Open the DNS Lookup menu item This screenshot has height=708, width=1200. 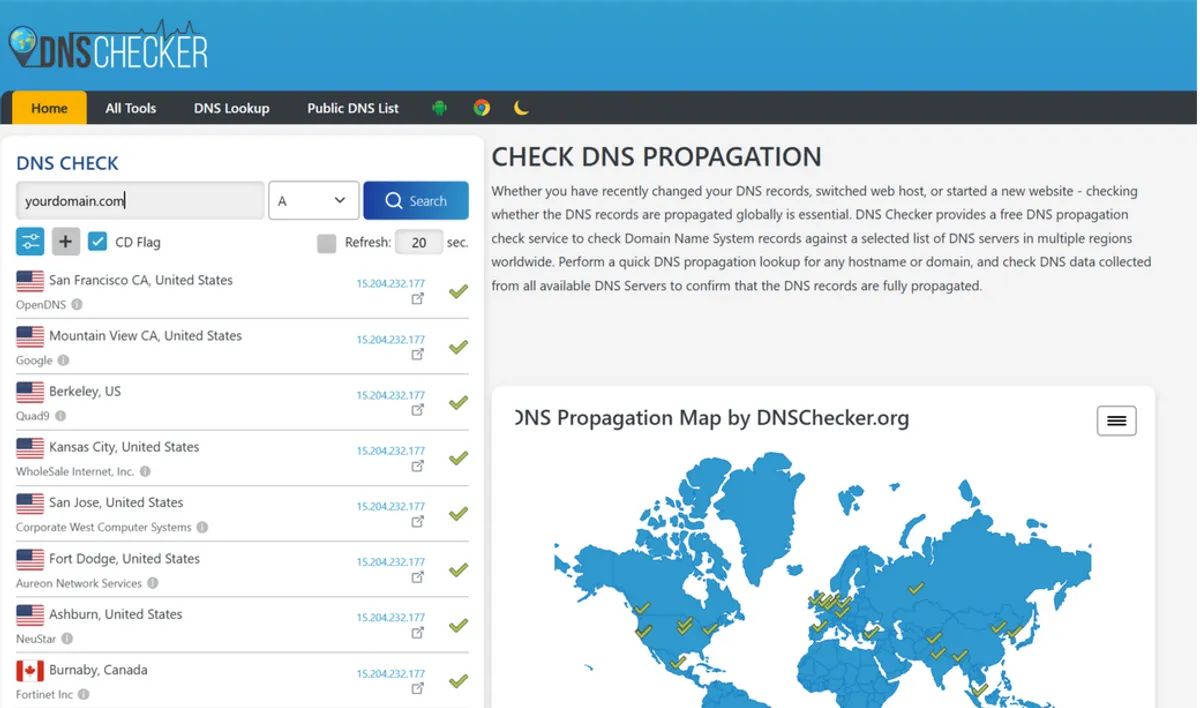tap(231, 108)
